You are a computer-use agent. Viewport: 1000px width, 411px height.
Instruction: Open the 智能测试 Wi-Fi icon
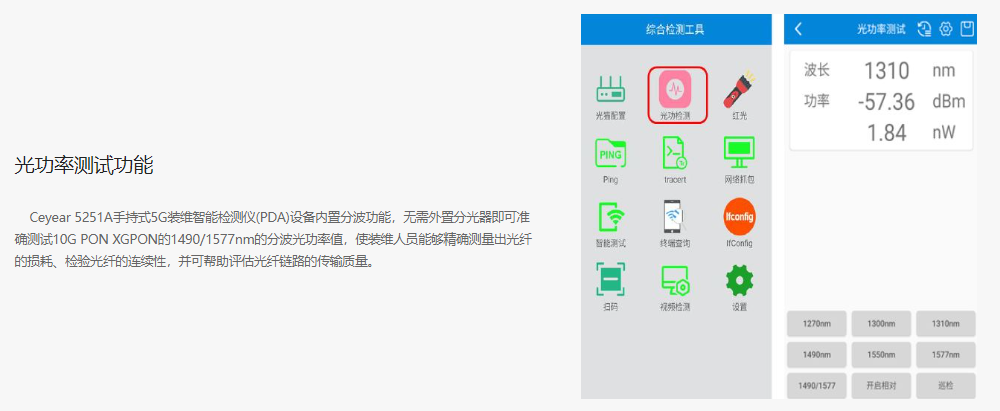[611, 217]
